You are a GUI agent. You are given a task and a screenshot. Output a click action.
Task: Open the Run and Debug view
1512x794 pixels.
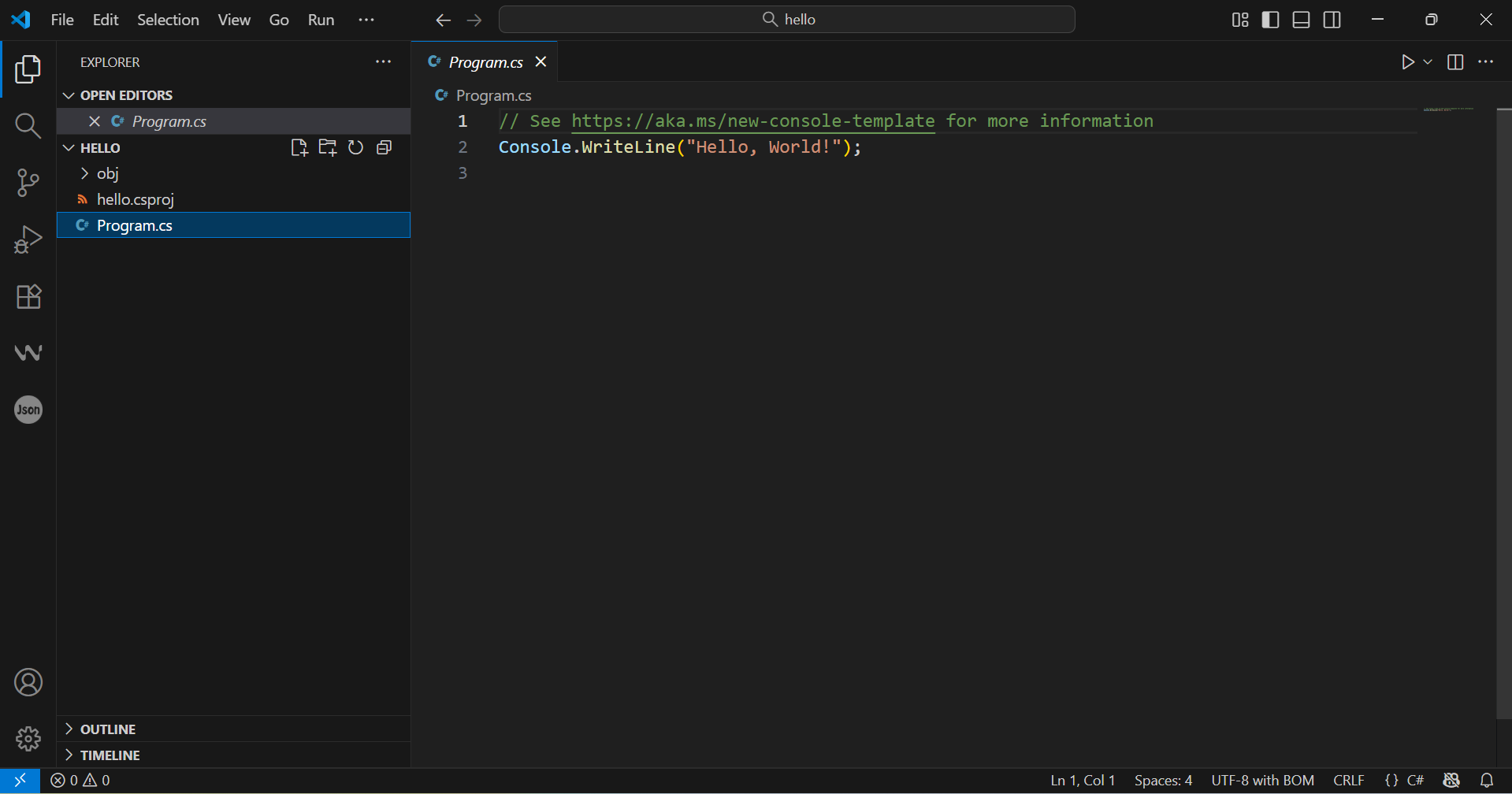pos(28,239)
